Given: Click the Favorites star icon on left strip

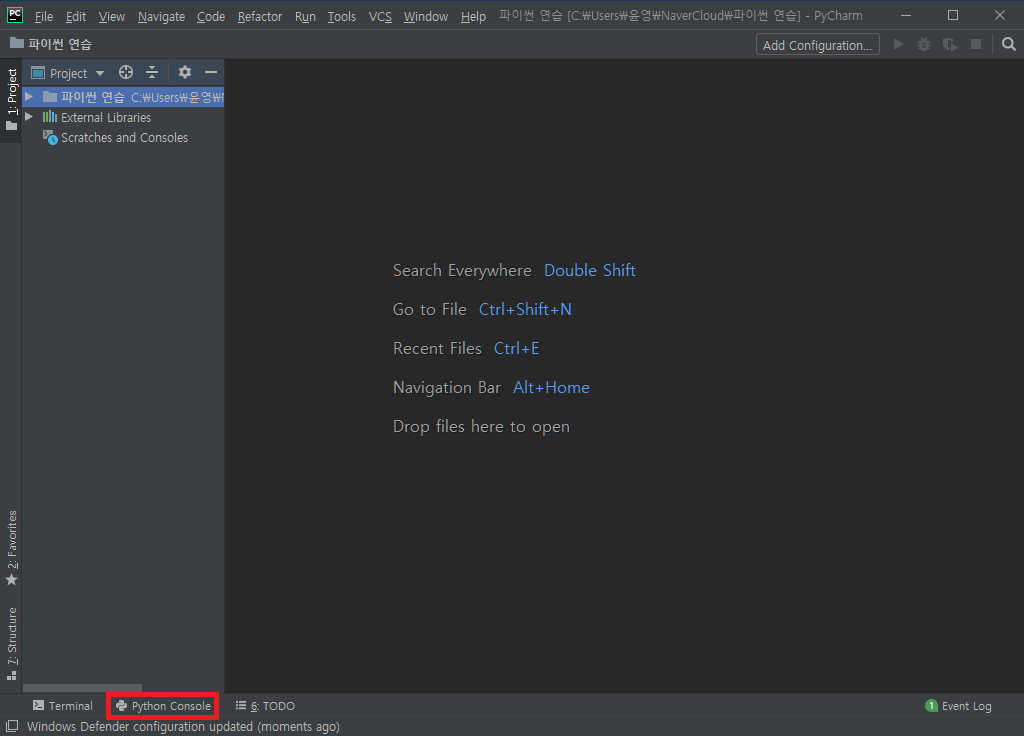Looking at the screenshot, I should 11,579.
